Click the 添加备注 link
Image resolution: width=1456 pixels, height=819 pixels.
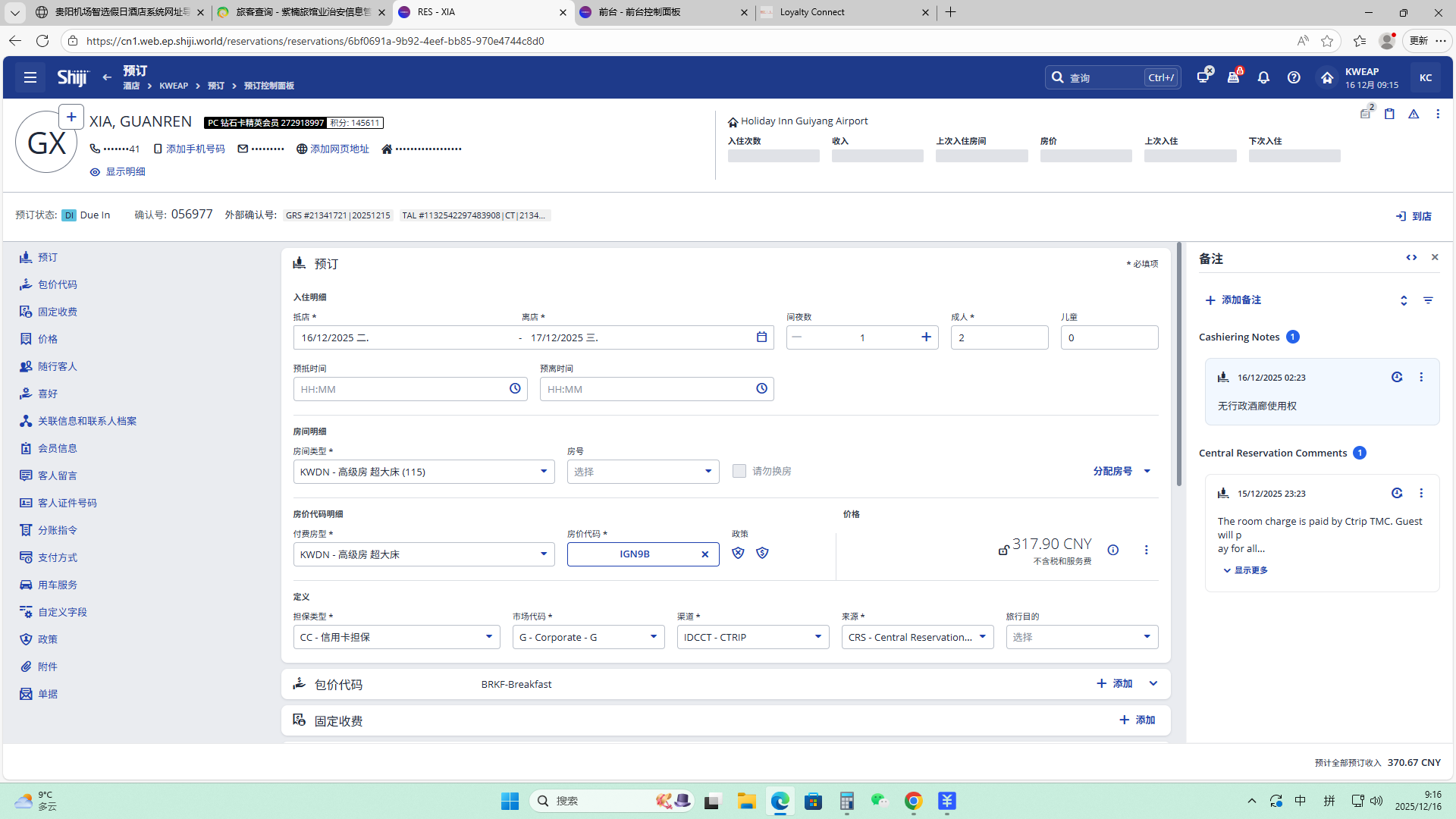tap(1234, 300)
